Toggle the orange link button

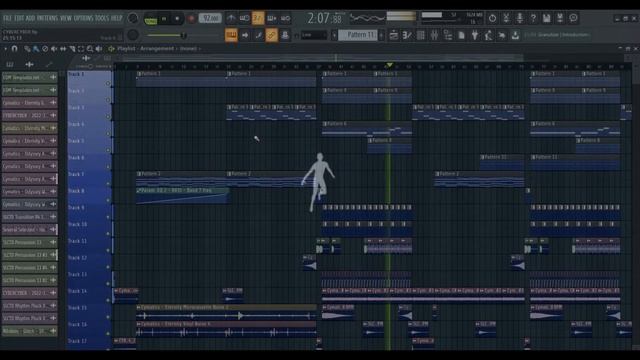point(271,35)
